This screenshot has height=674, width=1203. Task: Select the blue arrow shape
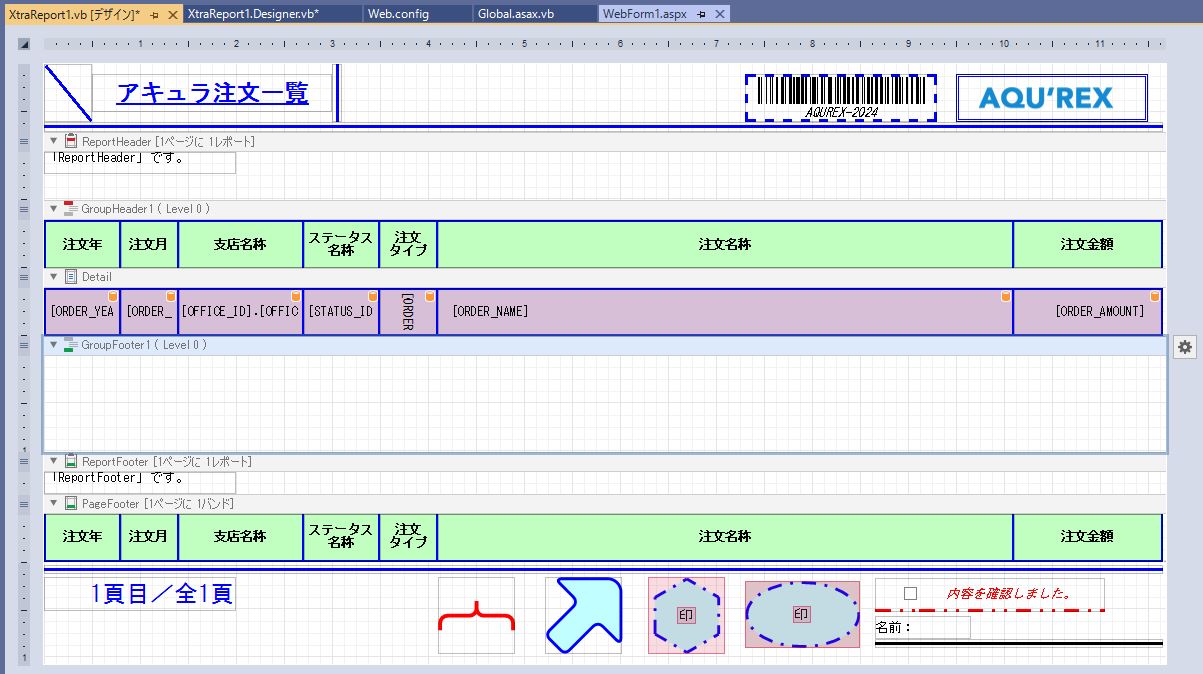[x=583, y=615]
